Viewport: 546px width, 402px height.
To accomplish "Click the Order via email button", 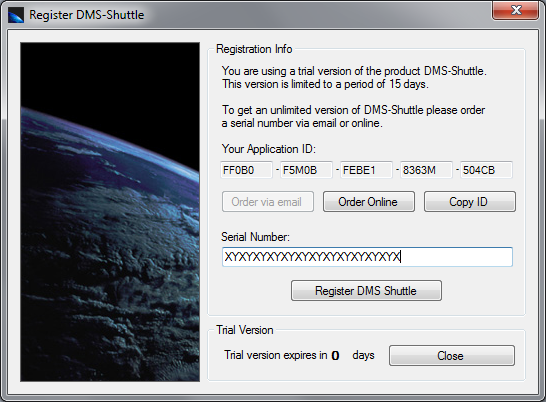I will point(267,202).
